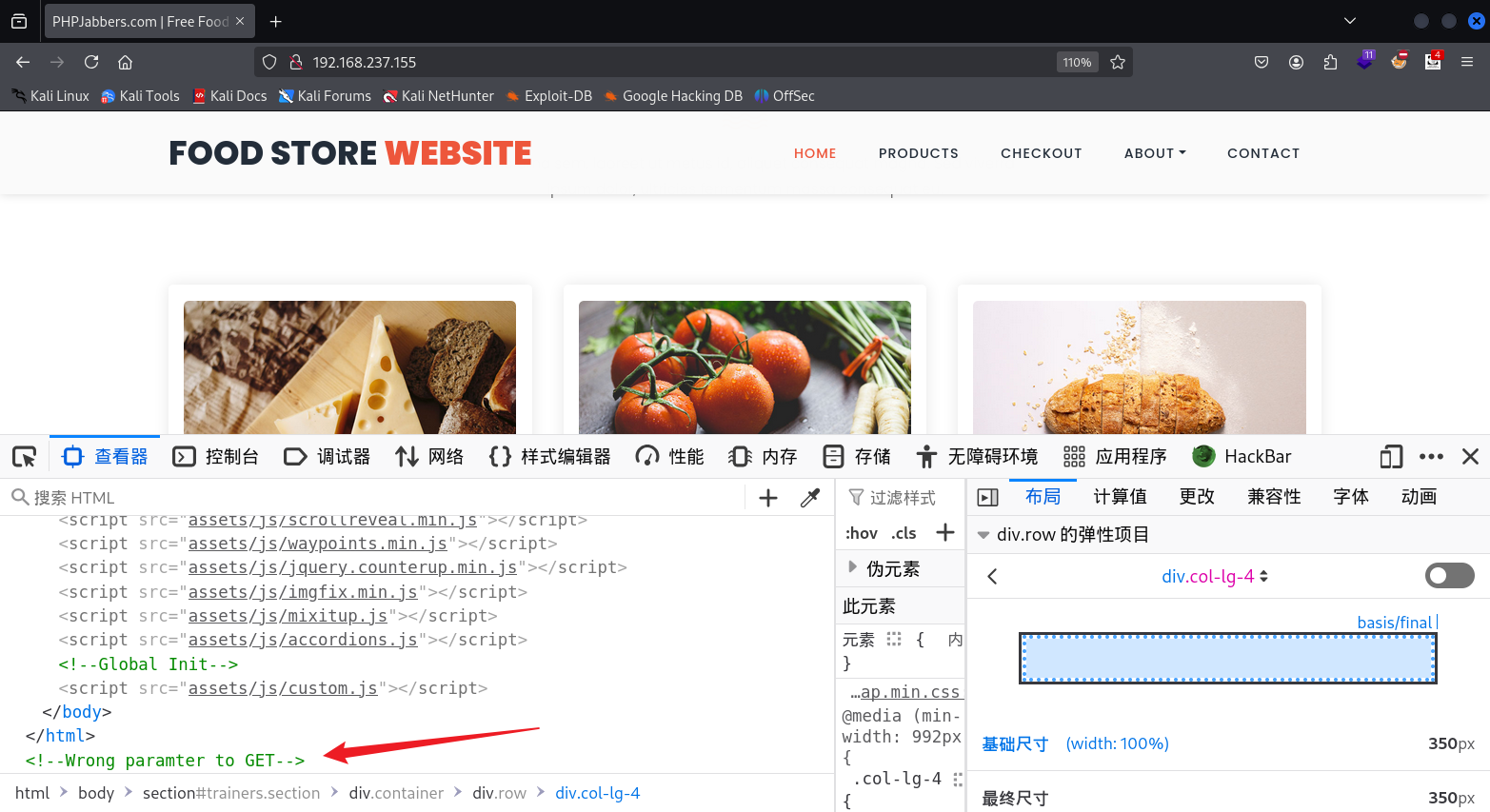Select div.col-lg-4 breadcrumb
Image resolution: width=1490 pixels, height=812 pixels.
click(598, 793)
